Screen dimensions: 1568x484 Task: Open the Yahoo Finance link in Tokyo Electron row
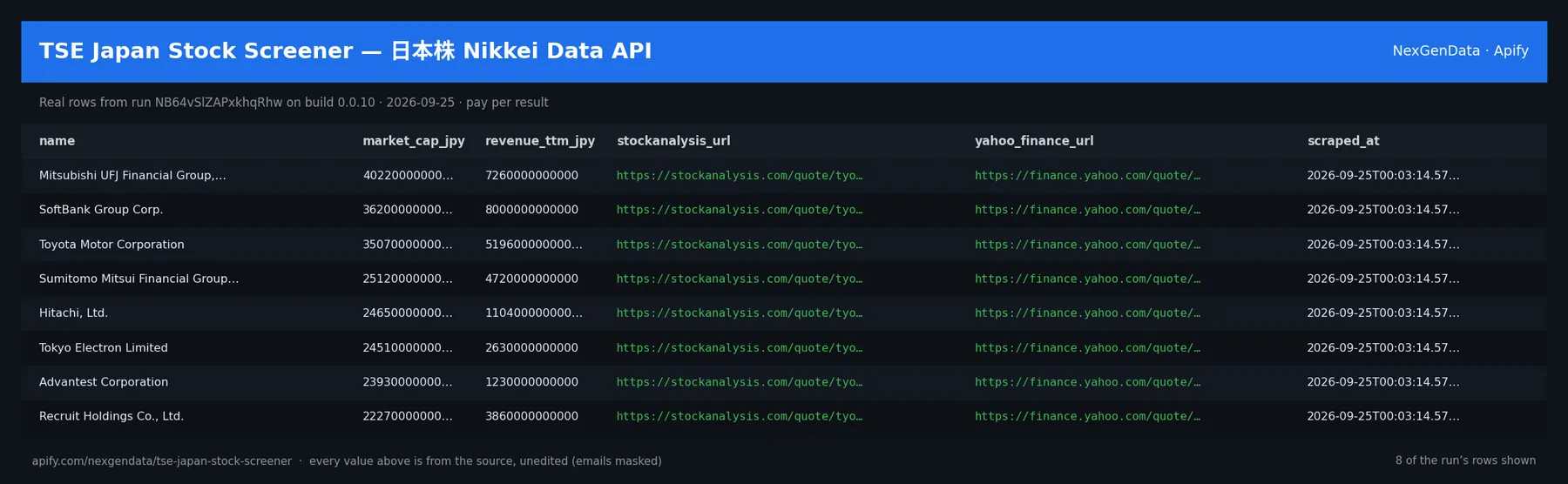tap(1087, 347)
